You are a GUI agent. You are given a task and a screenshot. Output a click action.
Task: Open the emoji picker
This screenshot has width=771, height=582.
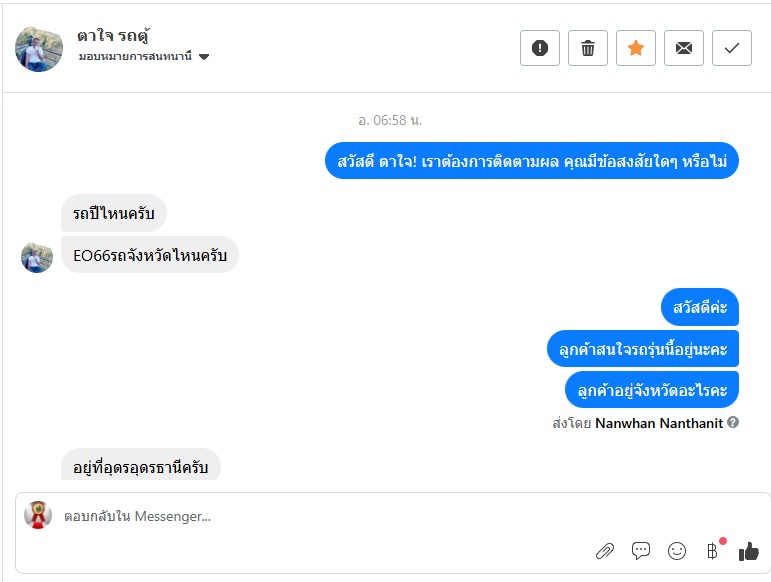pyautogui.click(x=677, y=551)
